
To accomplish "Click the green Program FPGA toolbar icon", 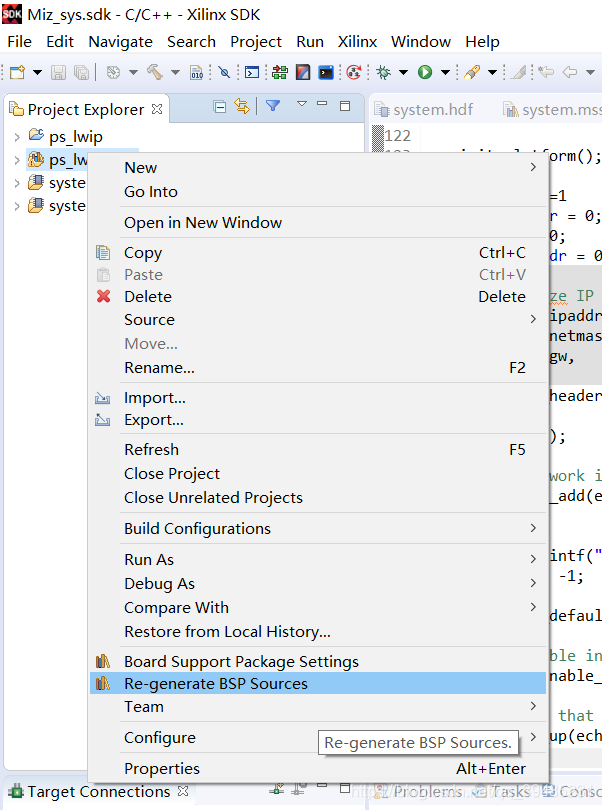I will pos(280,72).
